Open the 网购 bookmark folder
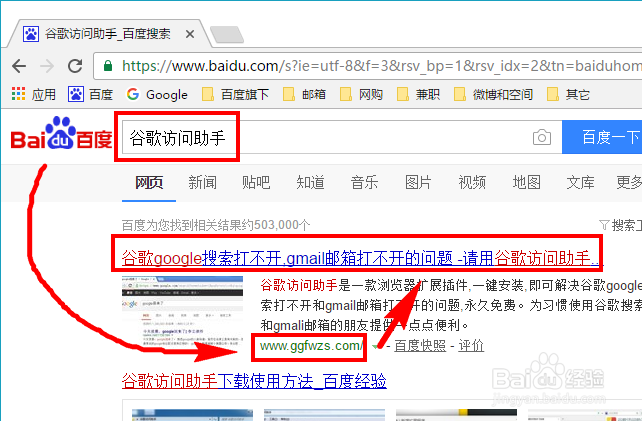The height and width of the screenshot is (421, 642). coord(361,94)
